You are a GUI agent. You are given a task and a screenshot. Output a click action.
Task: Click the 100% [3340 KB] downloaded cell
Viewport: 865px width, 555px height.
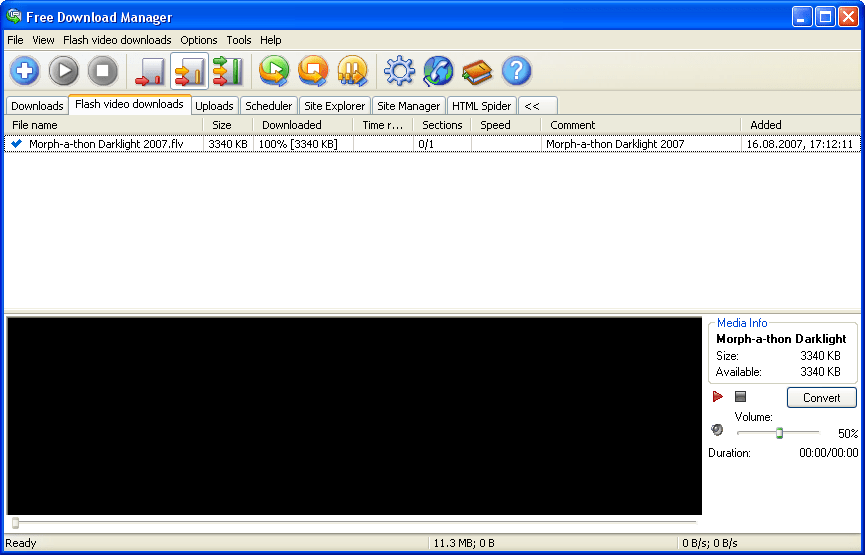click(298, 144)
